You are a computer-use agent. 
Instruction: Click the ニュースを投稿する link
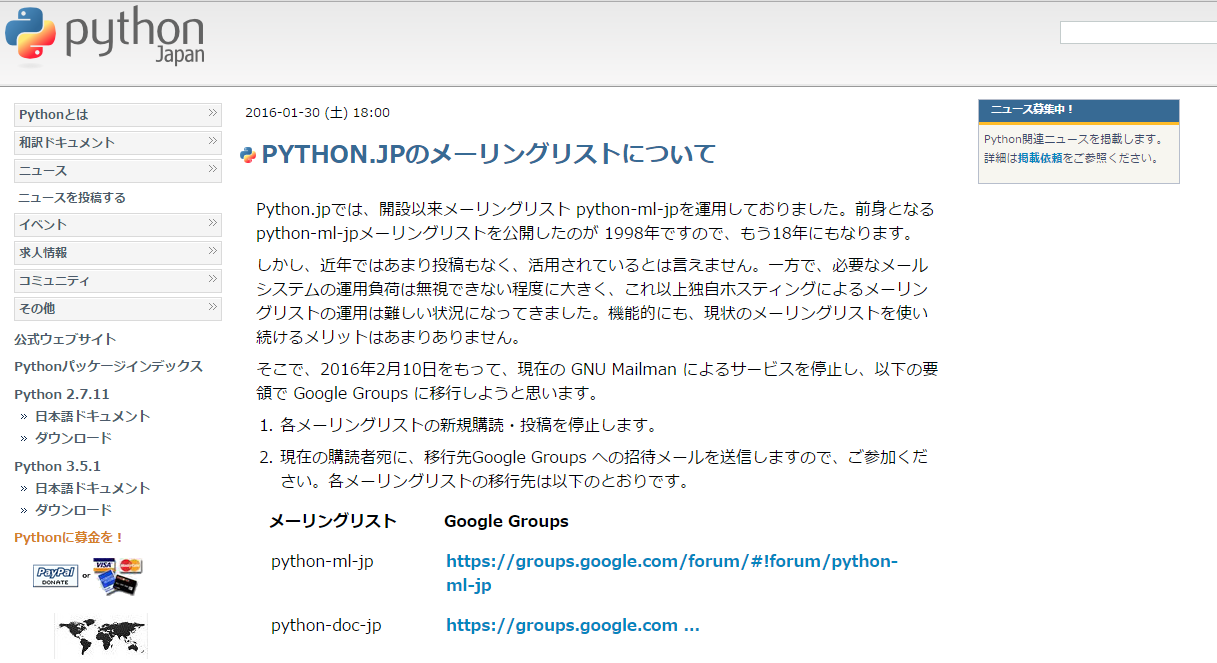click(x=72, y=198)
